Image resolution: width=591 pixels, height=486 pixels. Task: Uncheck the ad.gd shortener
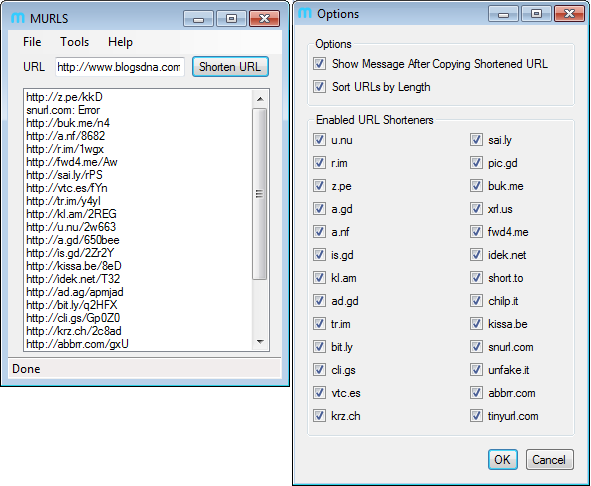(319, 301)
